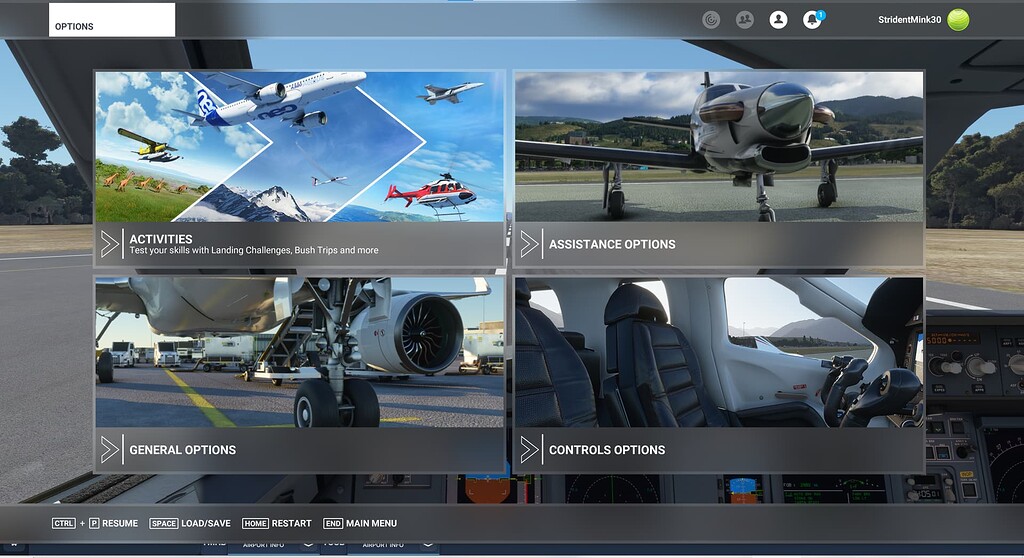Click LOAD/SAVE in the bottom bar
This screenshot has height=558, width=1024.
pyautogui.click(x=206, y=523)
